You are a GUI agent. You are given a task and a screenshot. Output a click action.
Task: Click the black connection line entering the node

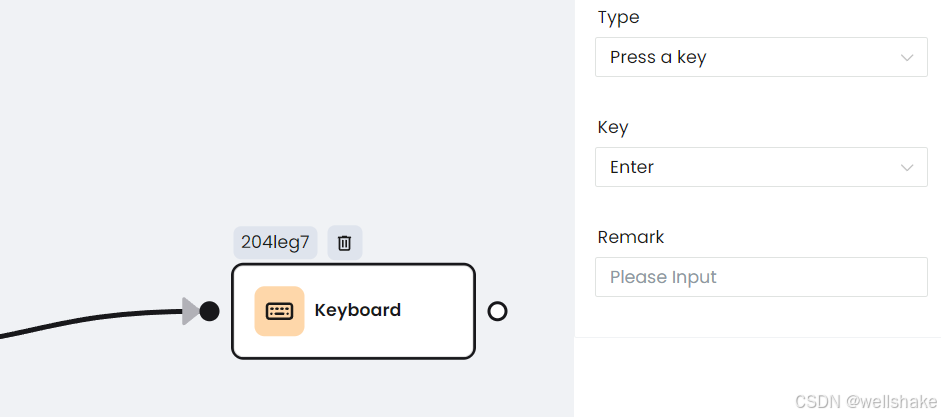[90, 320]
